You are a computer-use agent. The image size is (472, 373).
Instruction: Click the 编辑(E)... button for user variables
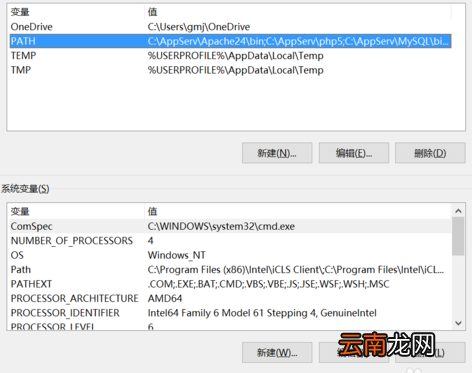pyautogui.click(x=354, y=153)
